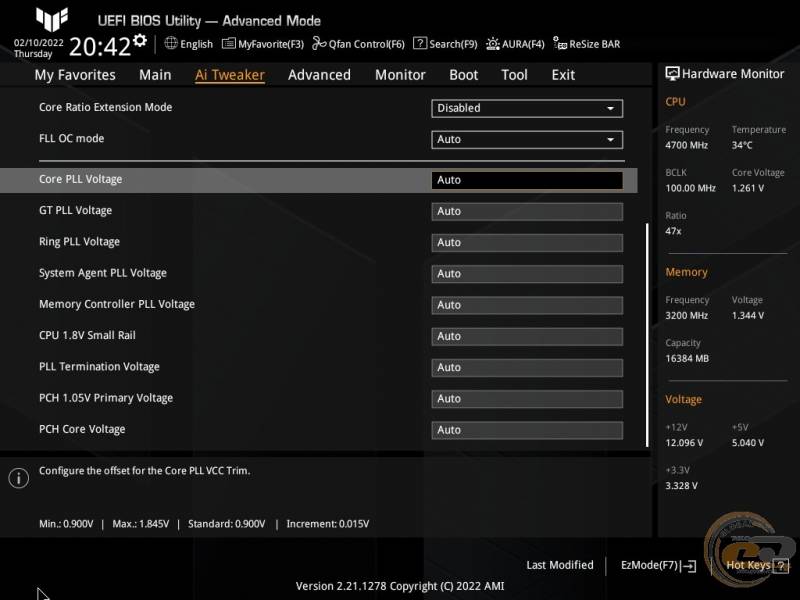Viewport: 800px width, 600px height.
Task: Click the 3200 MHz memory frequency value
Action: (687, 316)
